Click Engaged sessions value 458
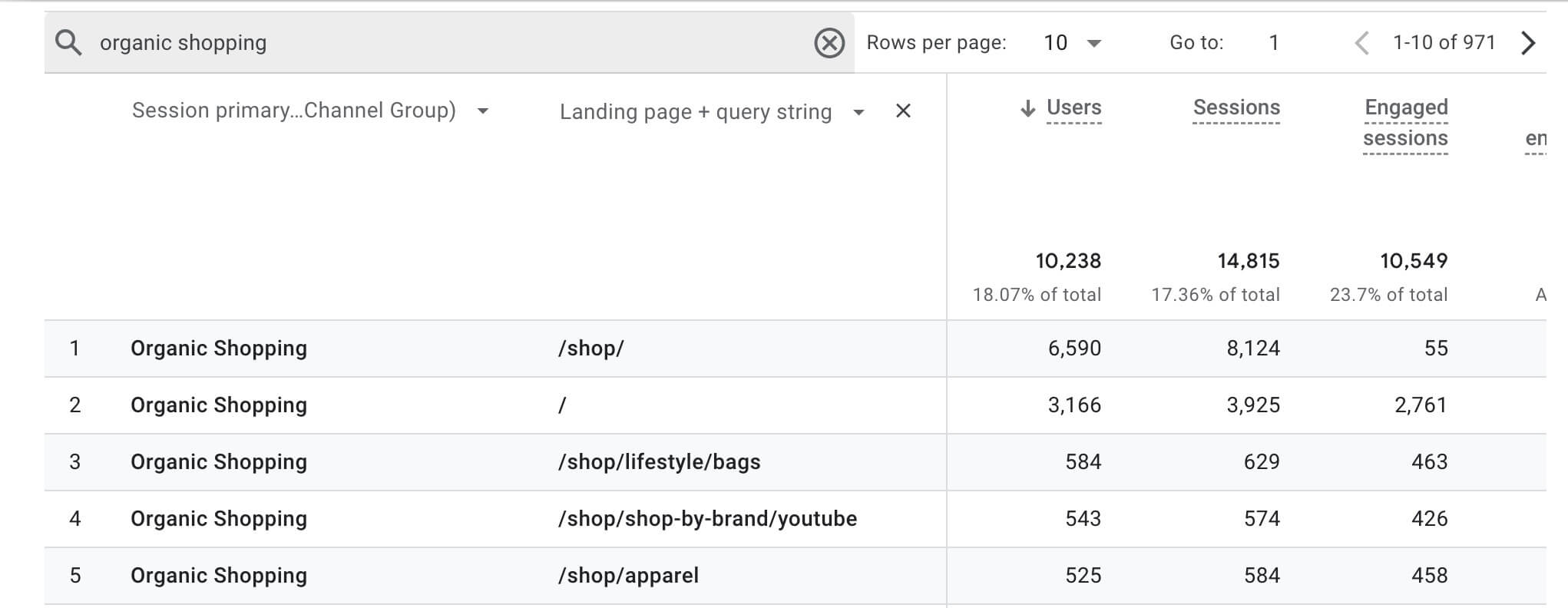 (x=1430, y=576)
